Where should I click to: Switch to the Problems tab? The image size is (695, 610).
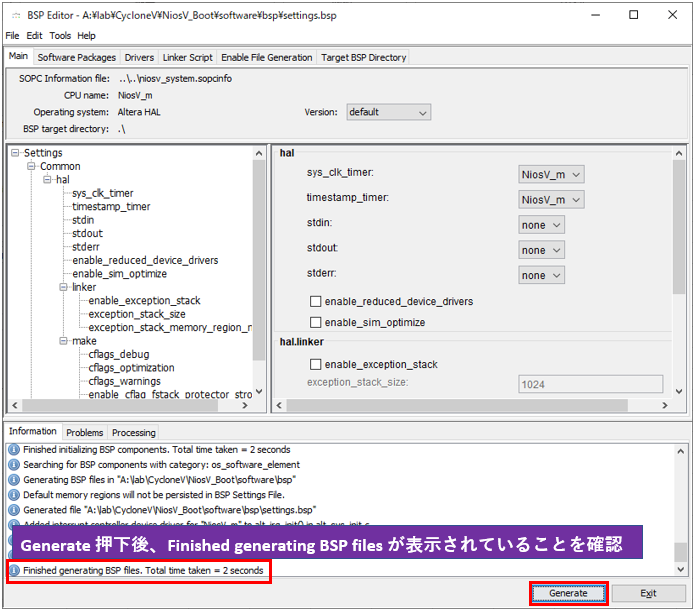(85, 432)
